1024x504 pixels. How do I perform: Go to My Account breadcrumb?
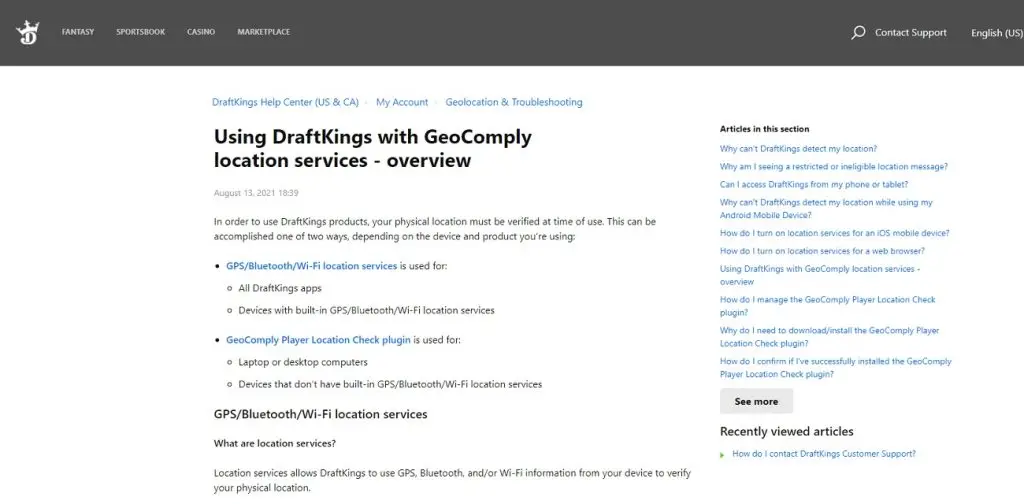[402, 102]
